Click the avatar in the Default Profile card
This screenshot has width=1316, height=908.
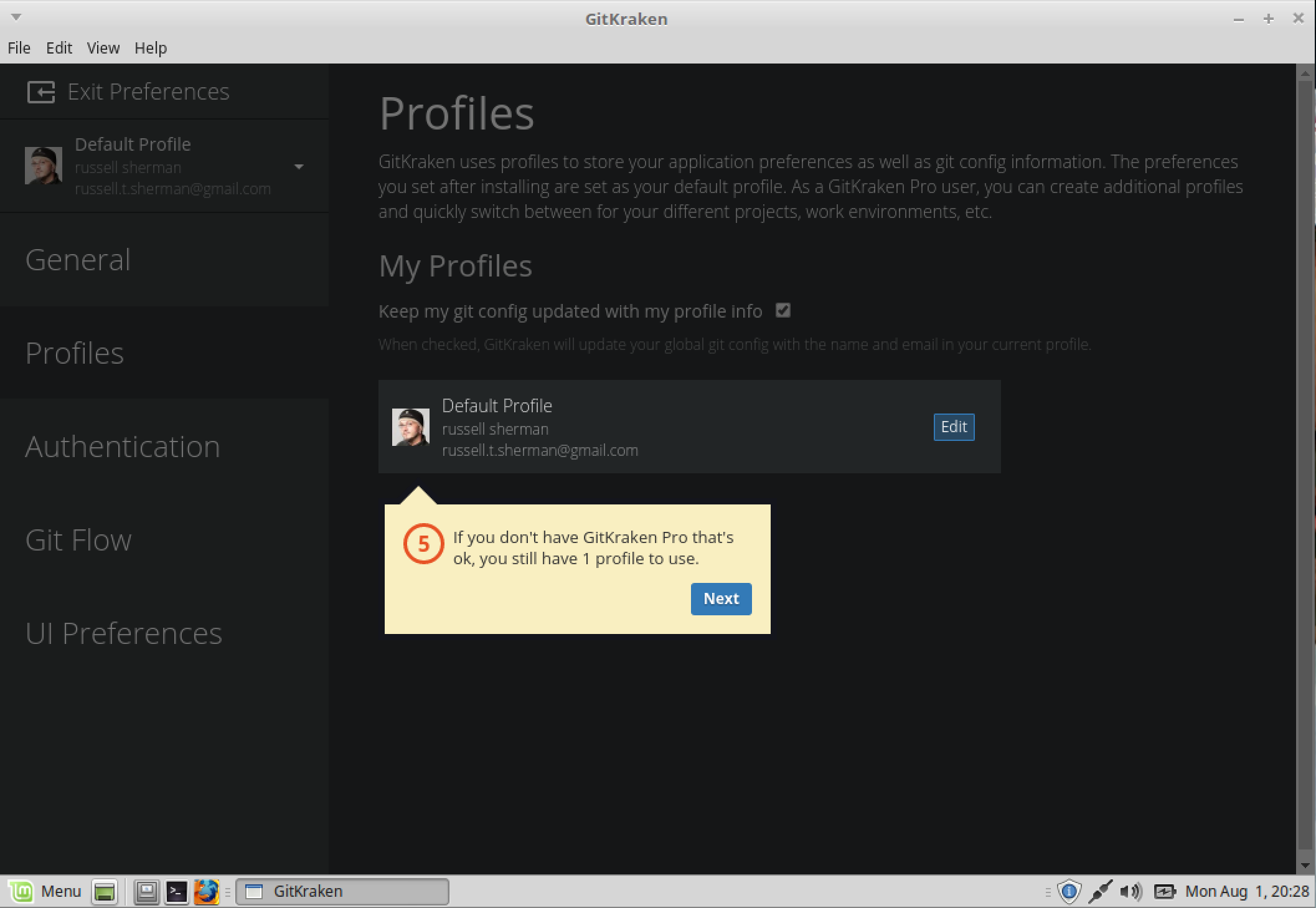coord(411,427)
